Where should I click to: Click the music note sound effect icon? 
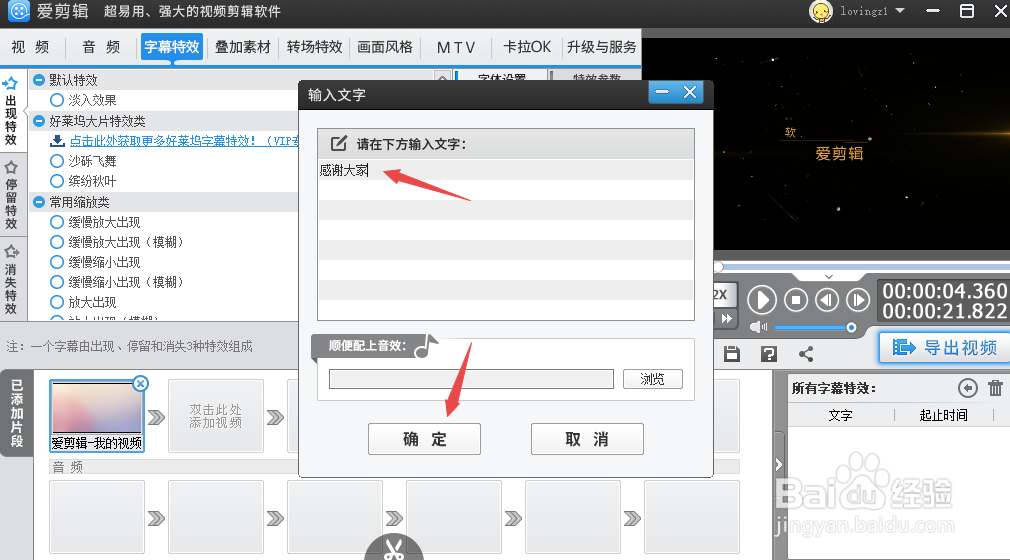(426, 346)
